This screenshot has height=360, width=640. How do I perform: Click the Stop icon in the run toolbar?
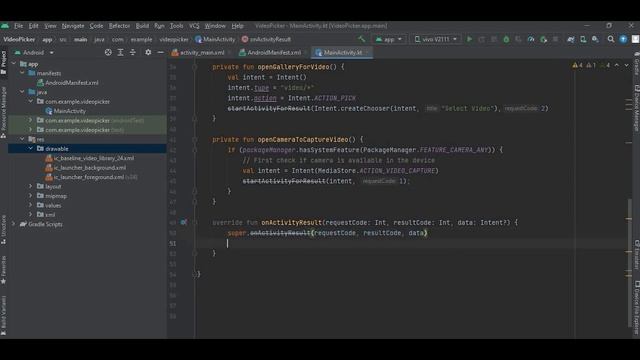[556, 39]
